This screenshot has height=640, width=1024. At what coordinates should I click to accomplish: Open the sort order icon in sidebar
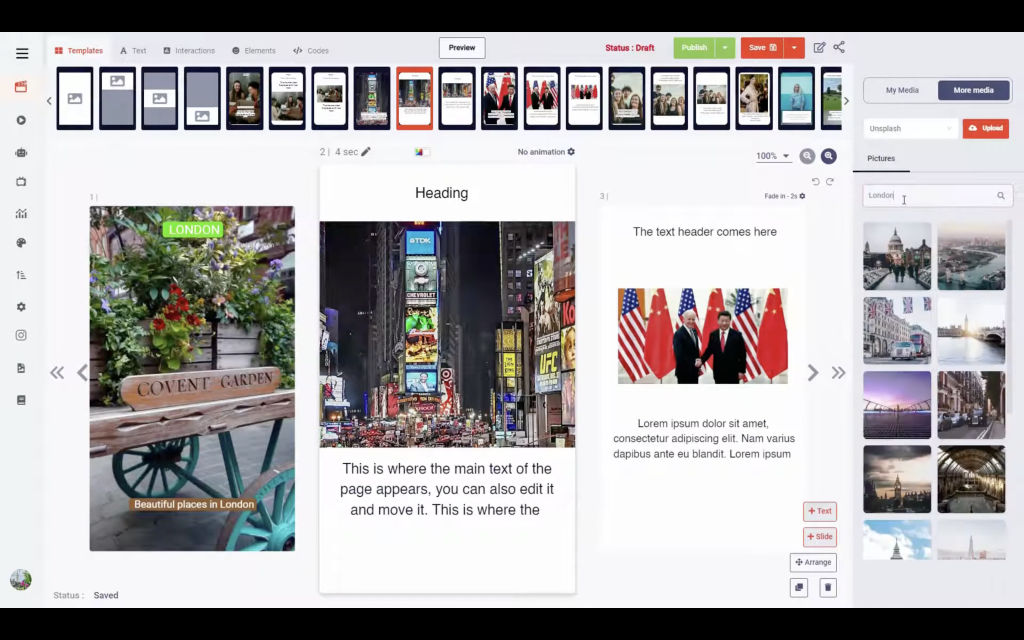pos(21,275)
